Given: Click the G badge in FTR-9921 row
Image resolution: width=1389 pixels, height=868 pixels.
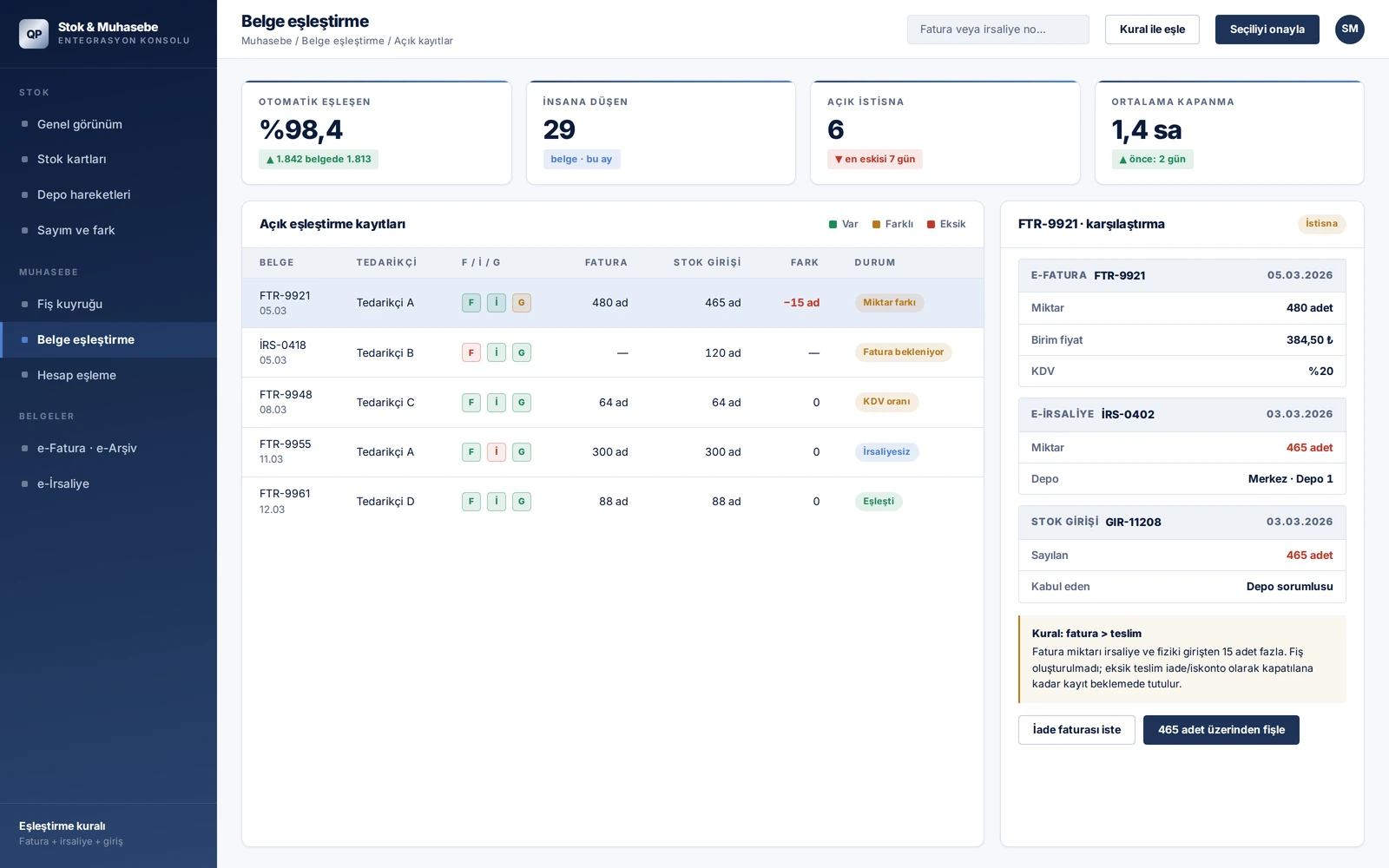Looking at the screenshot, I should coord(522,303).
